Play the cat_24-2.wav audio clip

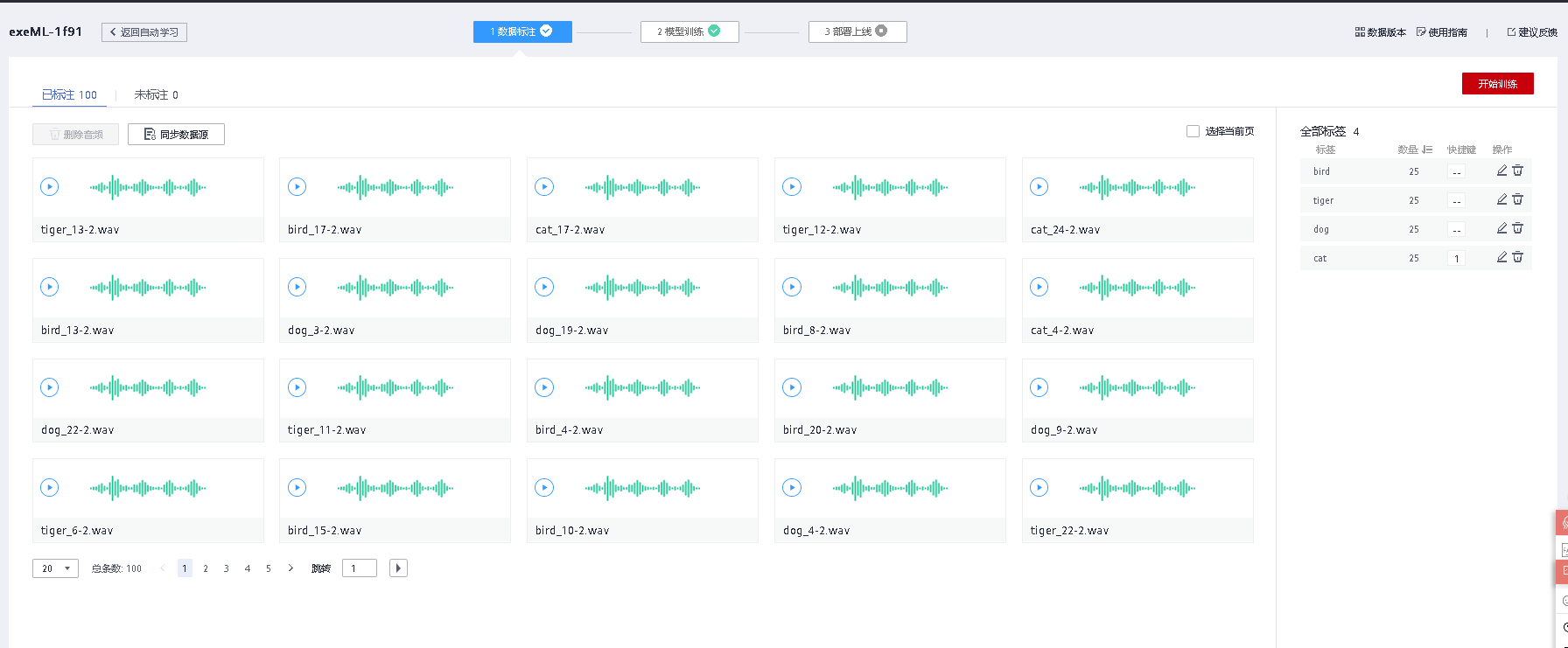[x=1039, y=186]
